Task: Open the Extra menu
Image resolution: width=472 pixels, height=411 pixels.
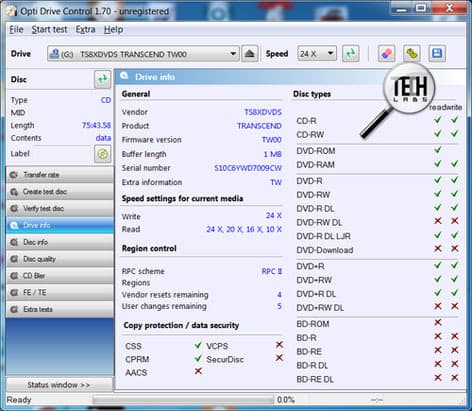Action: 85,29
